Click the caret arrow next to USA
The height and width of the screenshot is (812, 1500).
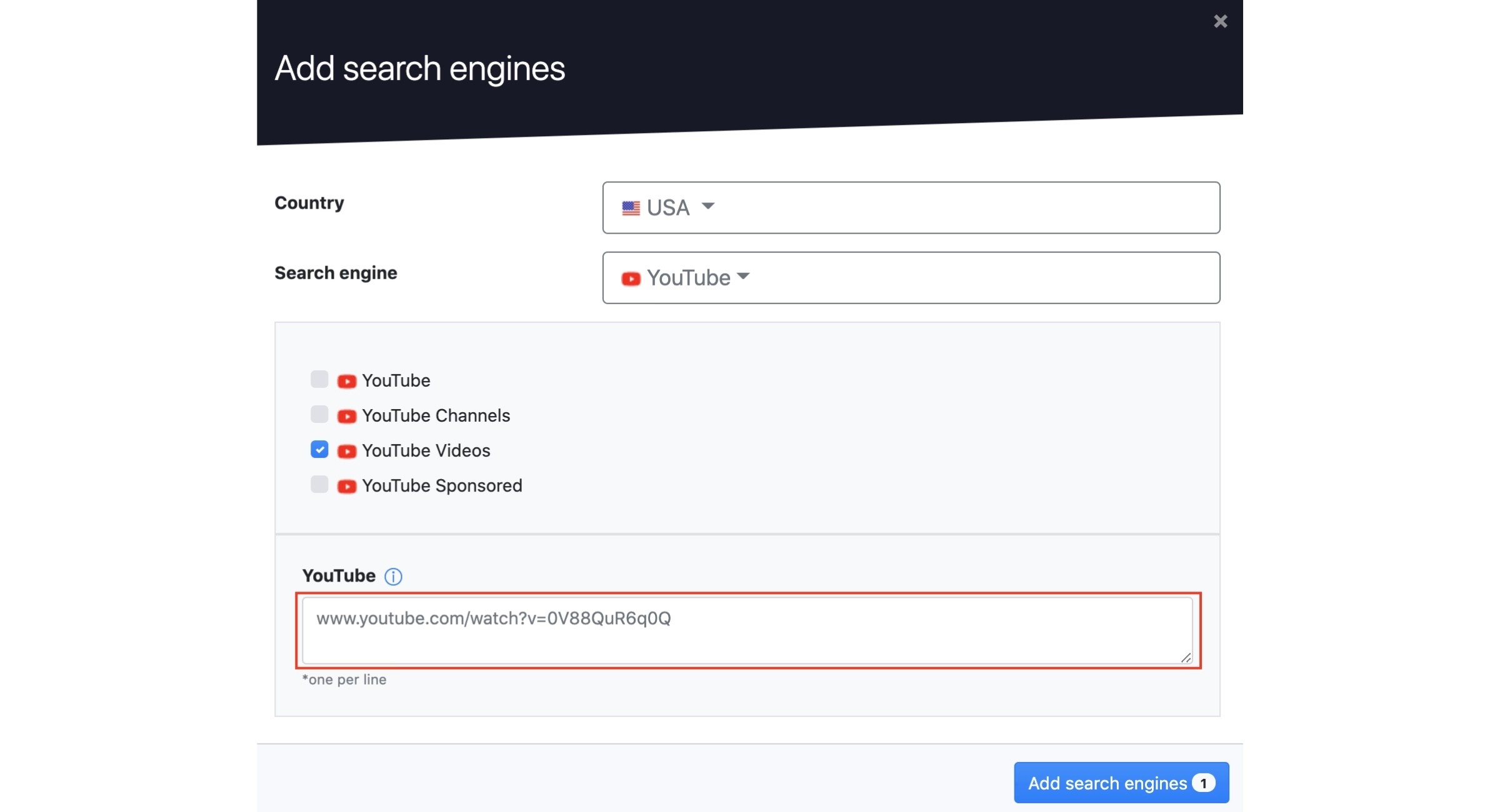coord(707,205)
